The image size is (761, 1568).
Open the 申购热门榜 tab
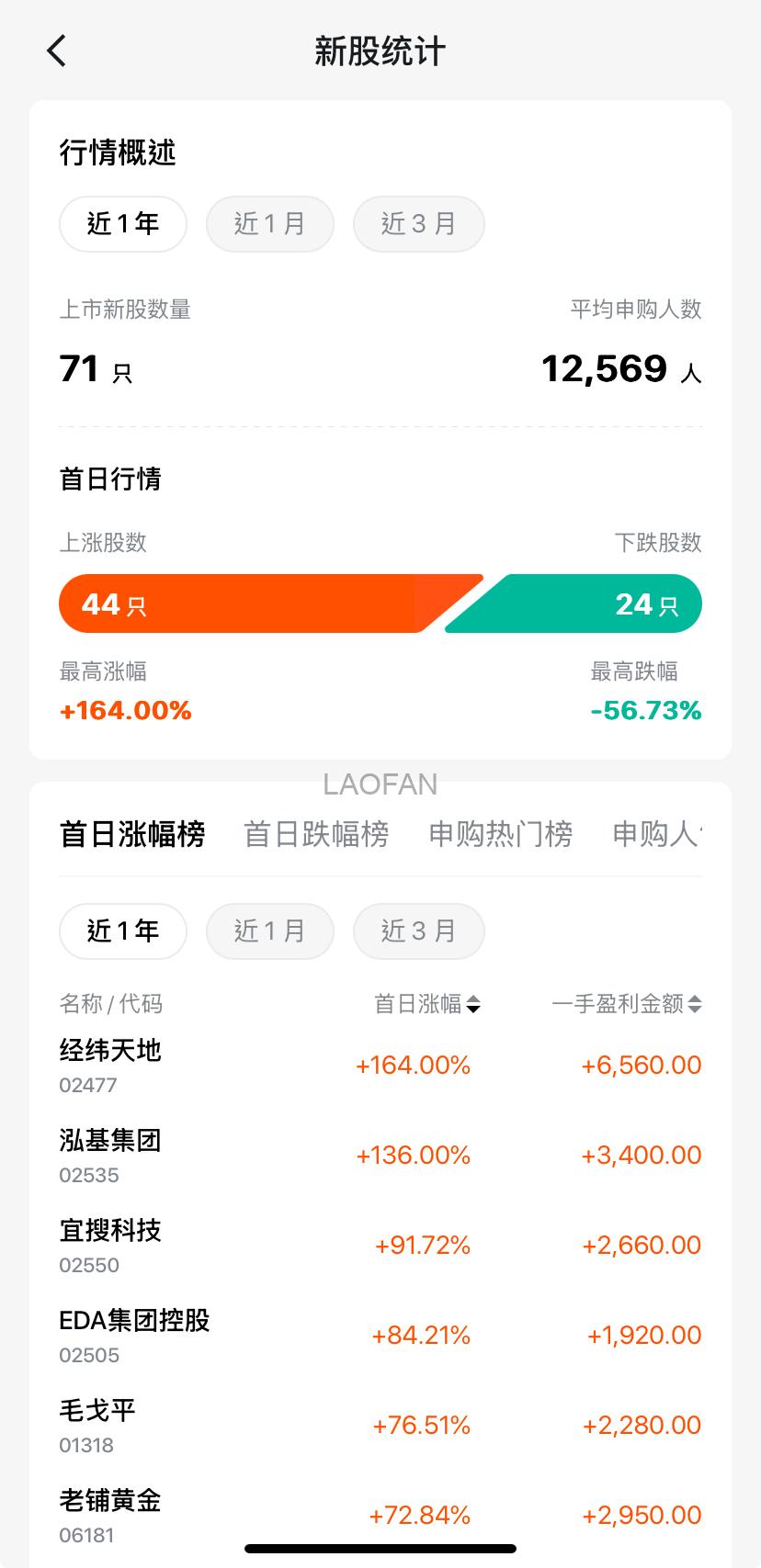pos(500,834)
